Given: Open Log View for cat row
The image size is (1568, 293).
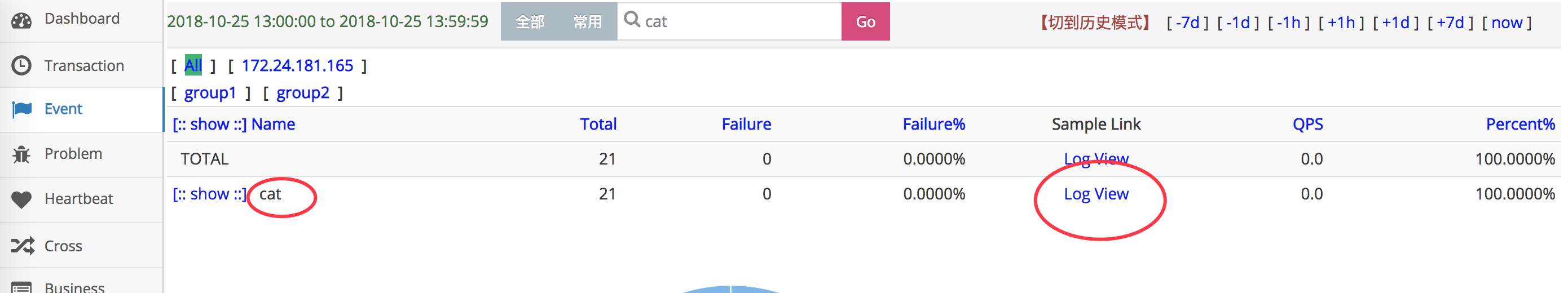Looking at the screenshot, I should coord(1096,194).
